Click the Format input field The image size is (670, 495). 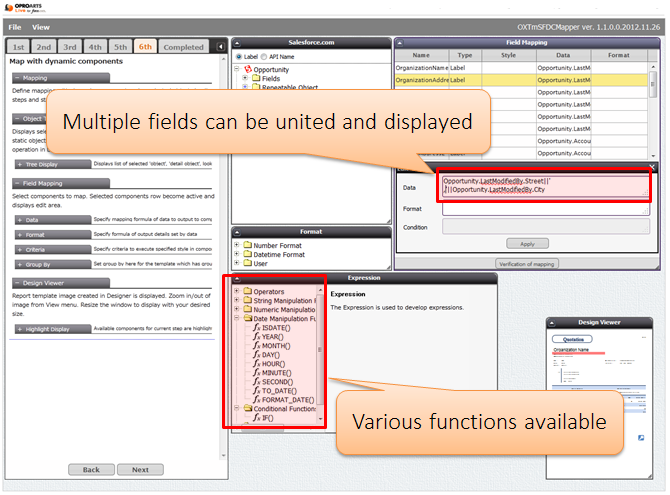point(545,209)
